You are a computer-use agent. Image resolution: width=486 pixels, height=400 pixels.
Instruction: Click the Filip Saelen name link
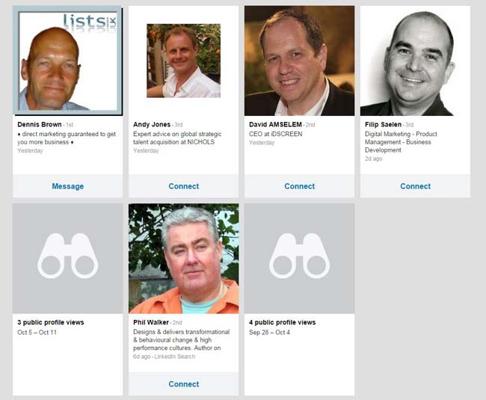click(x=383, y=124)
